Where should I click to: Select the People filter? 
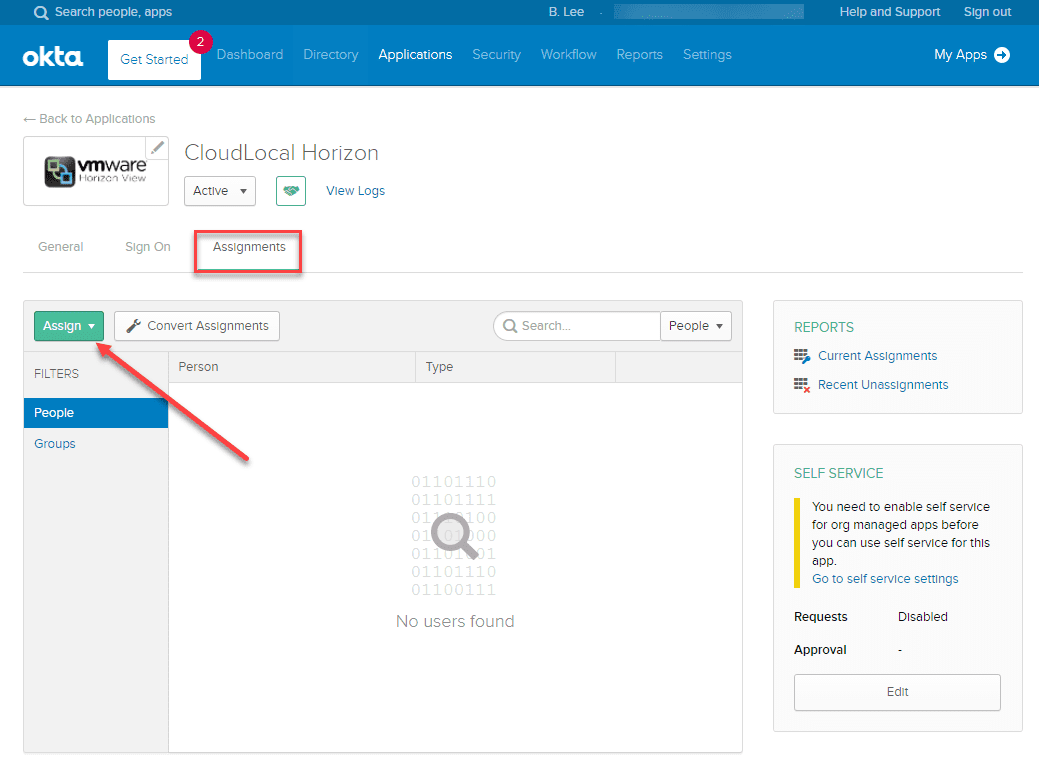click(x=96, y=413)
